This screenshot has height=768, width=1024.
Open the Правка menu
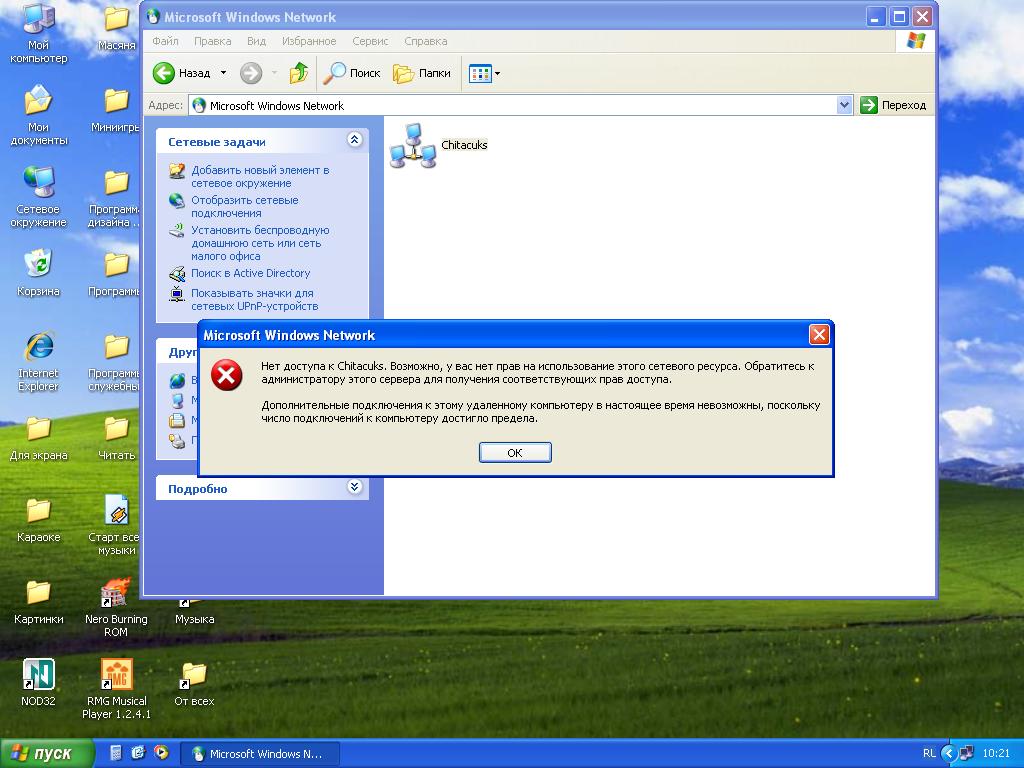point(212,41)
